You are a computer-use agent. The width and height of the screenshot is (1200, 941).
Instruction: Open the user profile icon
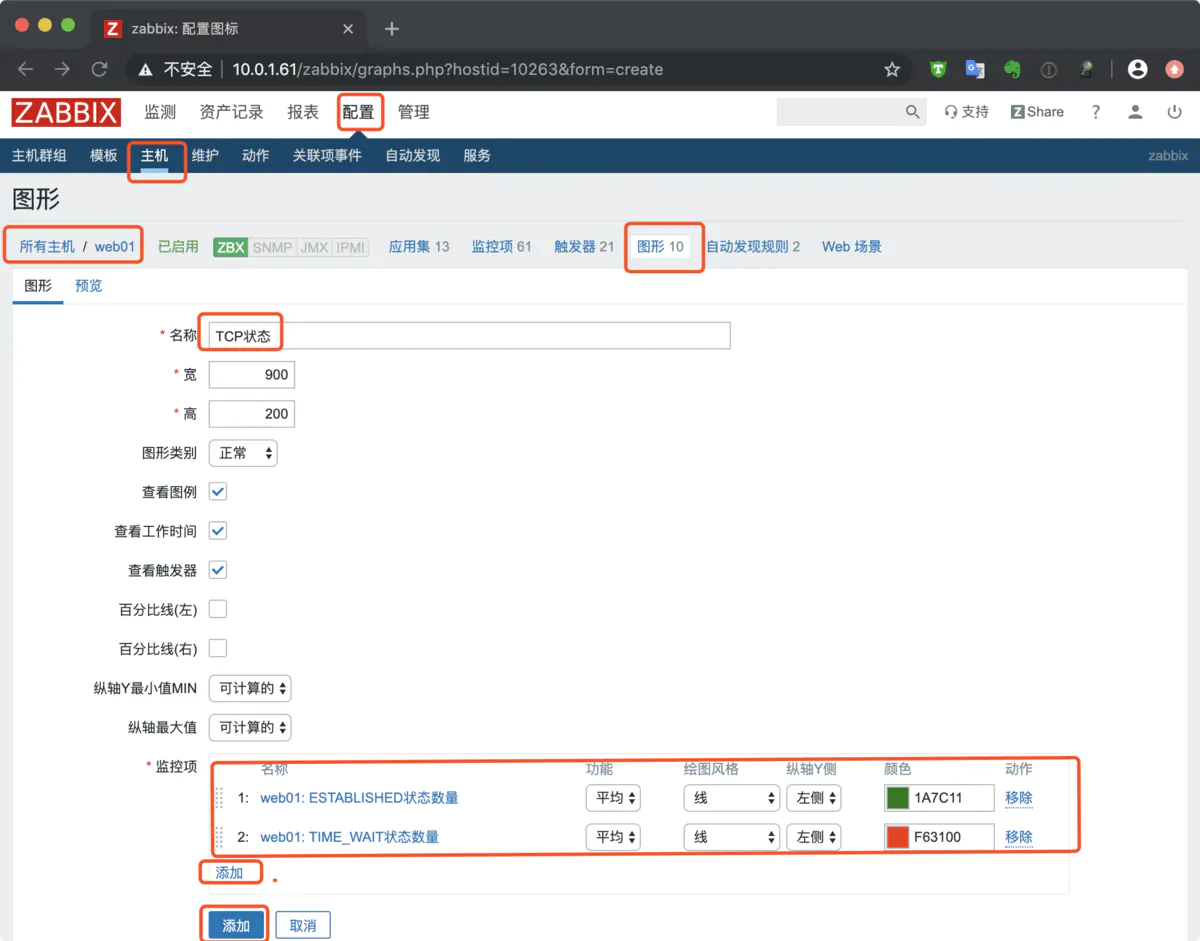tap(1134, 111)
